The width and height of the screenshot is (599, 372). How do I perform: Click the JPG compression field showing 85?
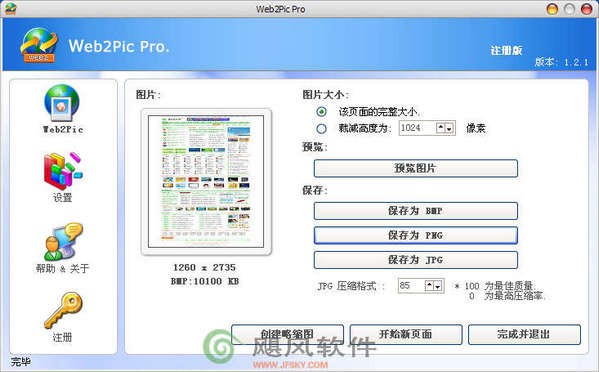[411, 286]
